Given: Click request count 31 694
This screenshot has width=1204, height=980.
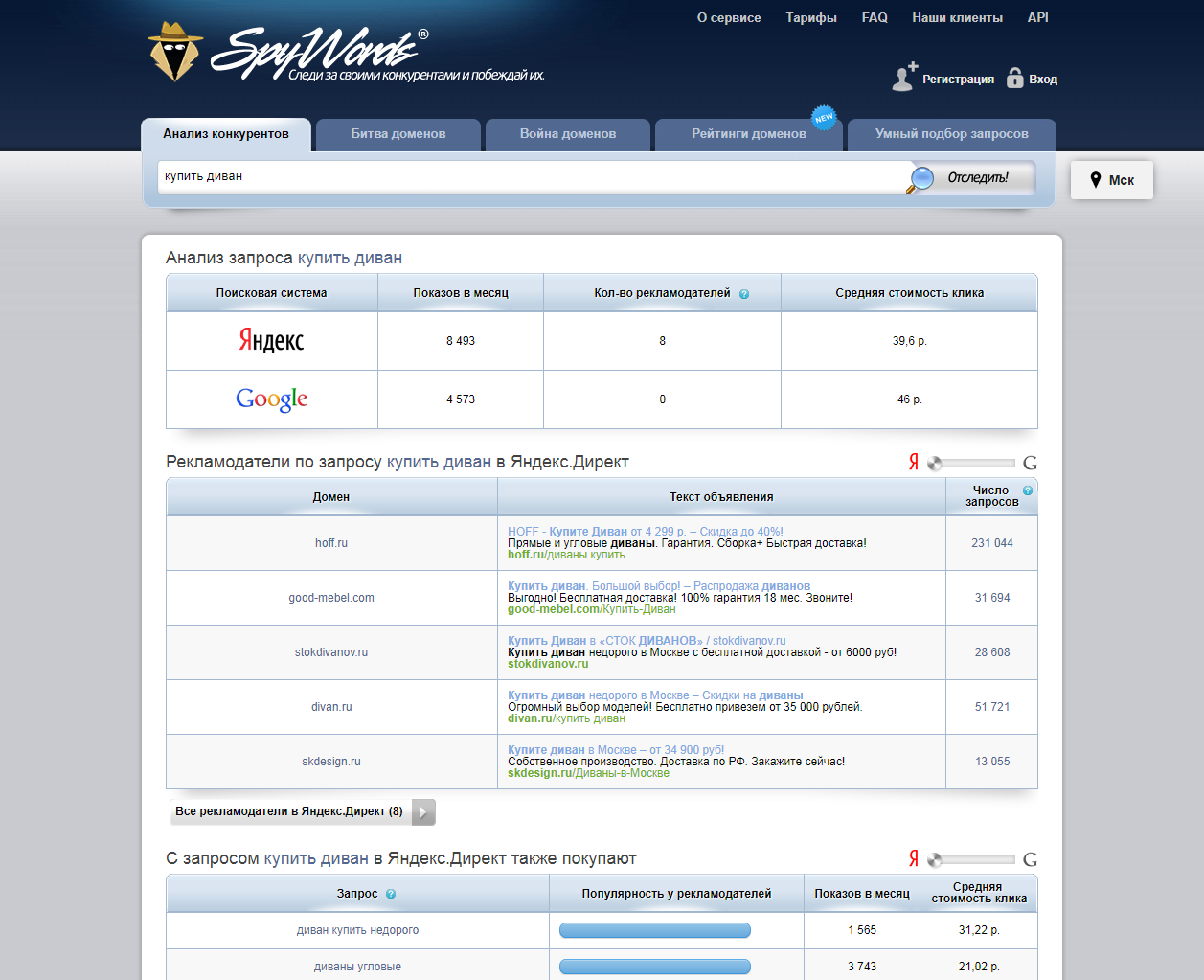Looking at the screenshot, I should 992,598.
